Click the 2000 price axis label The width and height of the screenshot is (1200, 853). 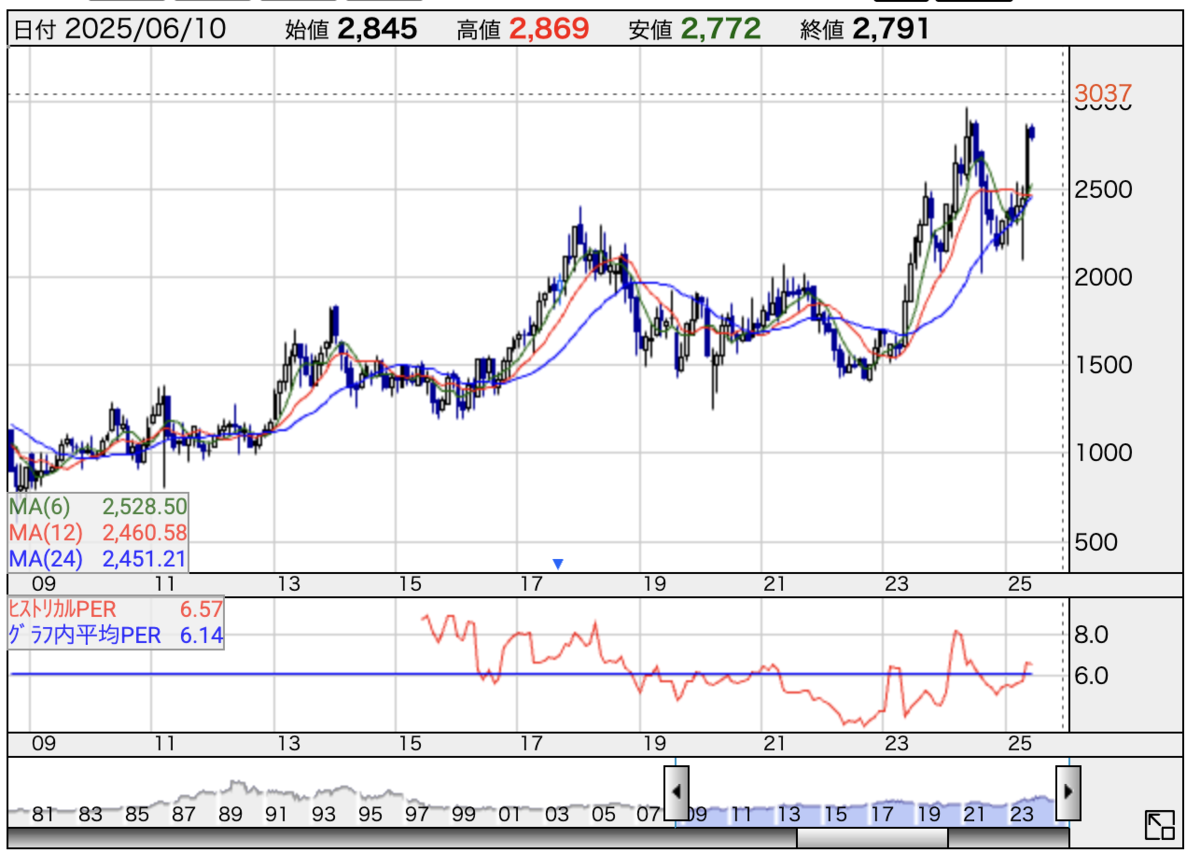1105,277
